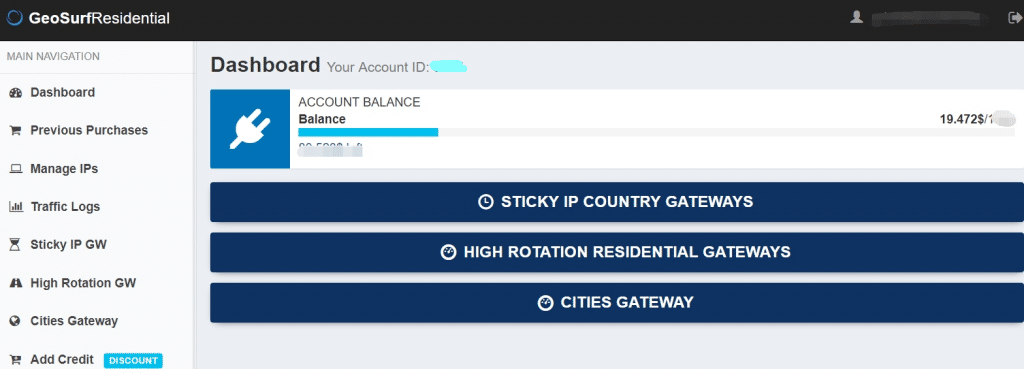
Task: Click the hourglass icon beside Sticky IP GW
Action: point(16,245)
